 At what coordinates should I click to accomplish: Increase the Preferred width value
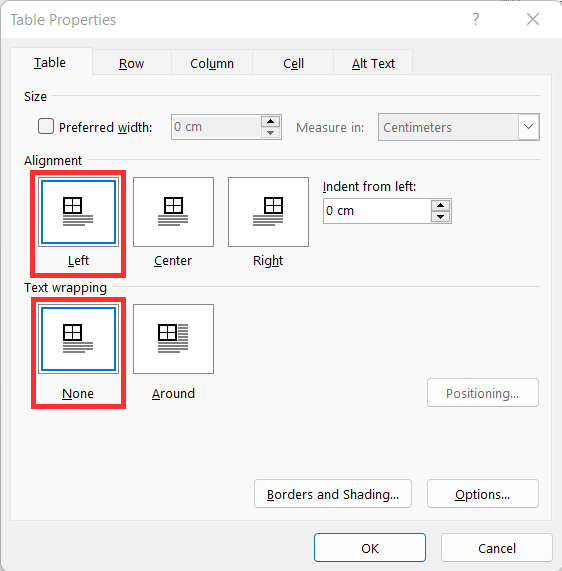[270, 122]
